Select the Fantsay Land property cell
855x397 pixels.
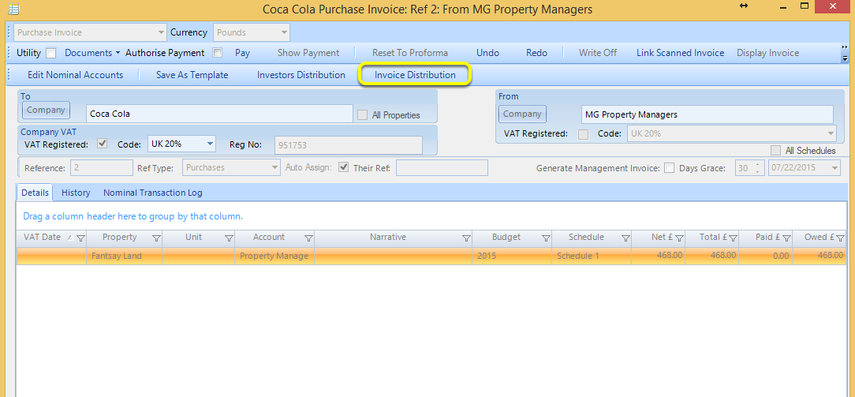pyautogui.click(x=124, y=256)
